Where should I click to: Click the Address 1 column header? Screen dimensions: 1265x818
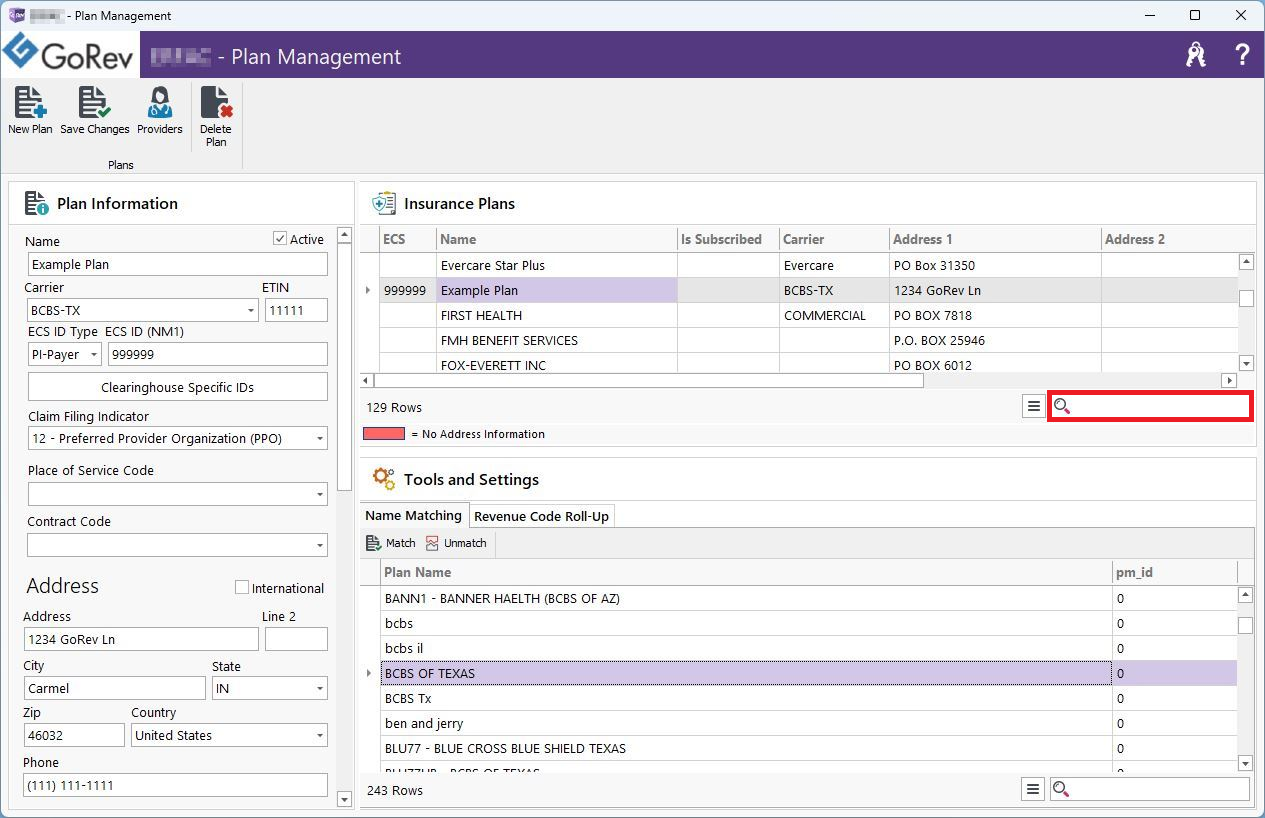(x=995, y=239)
